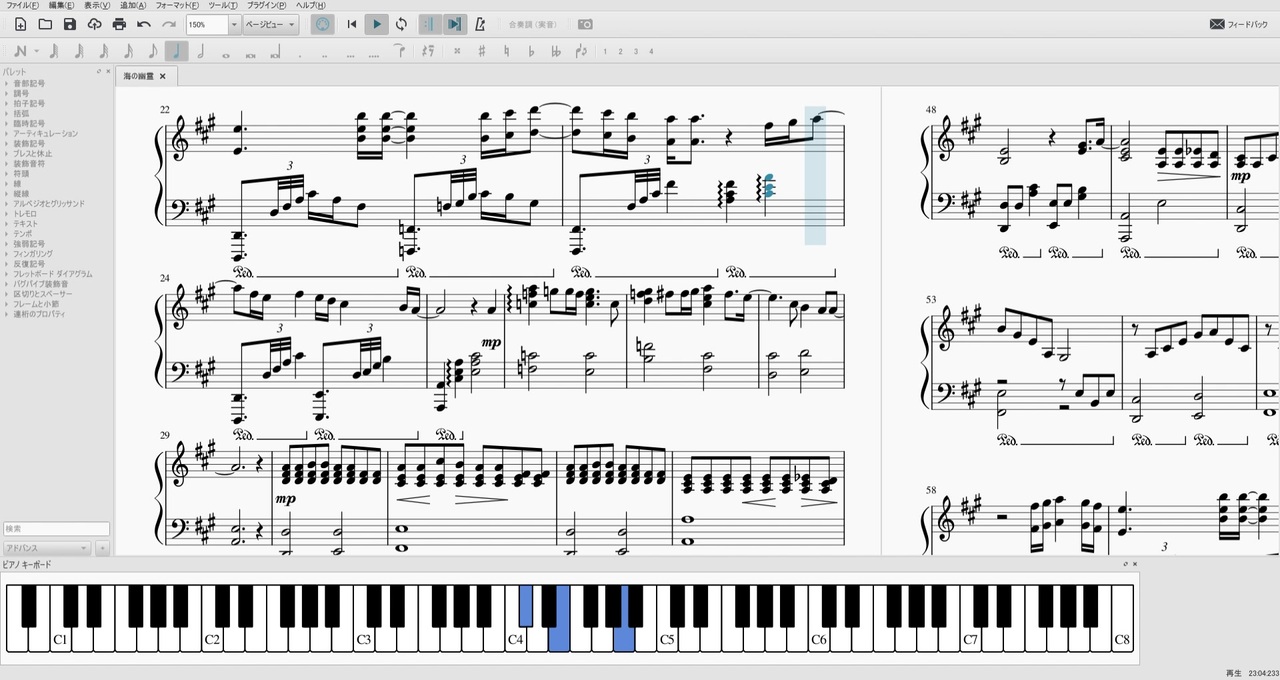Start playback with the play button

pos(377,24)
